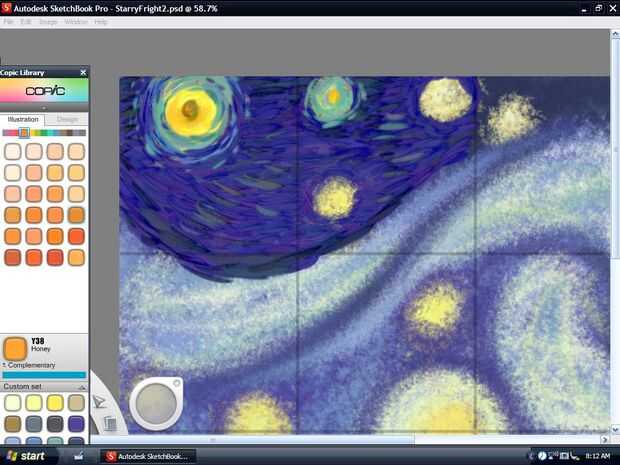Choose the palest yellow custom set swatch
Viewport: 620px width, 465px height.
coord(13,403)
